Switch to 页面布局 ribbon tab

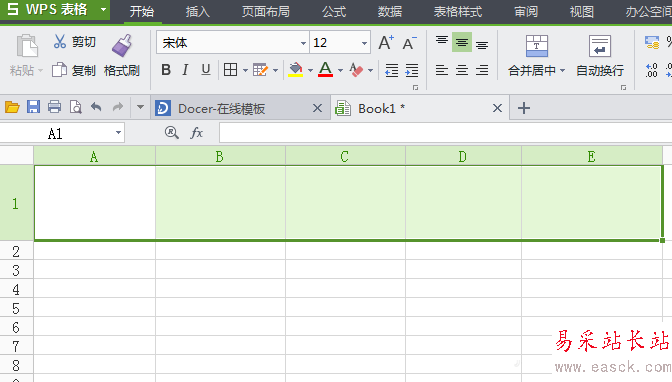[266, 12]
